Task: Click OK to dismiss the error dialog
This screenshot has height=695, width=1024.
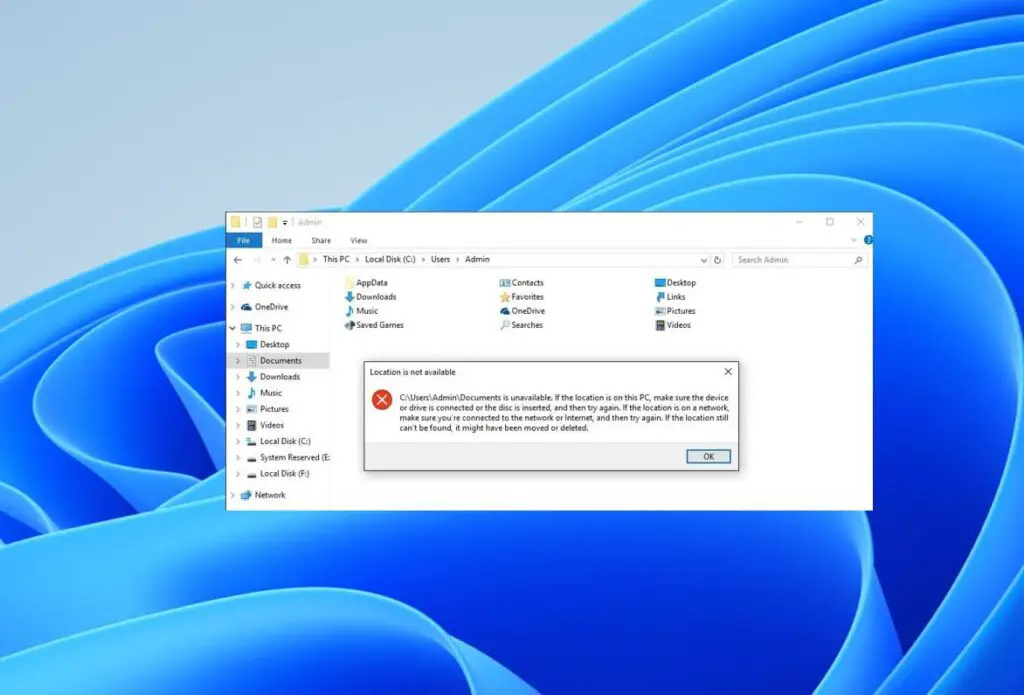Action: (708, 456)
